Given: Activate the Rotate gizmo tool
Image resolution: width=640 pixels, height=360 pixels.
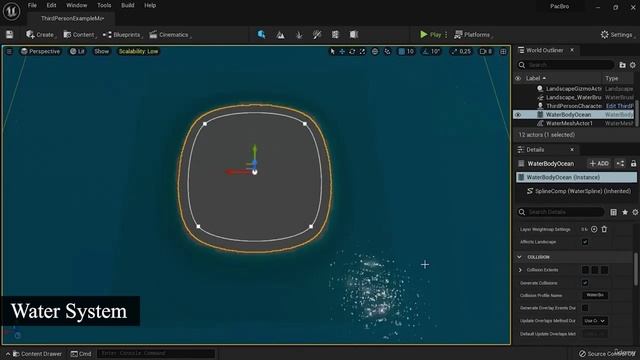Looking at the screenshot, I should [352, 51].
